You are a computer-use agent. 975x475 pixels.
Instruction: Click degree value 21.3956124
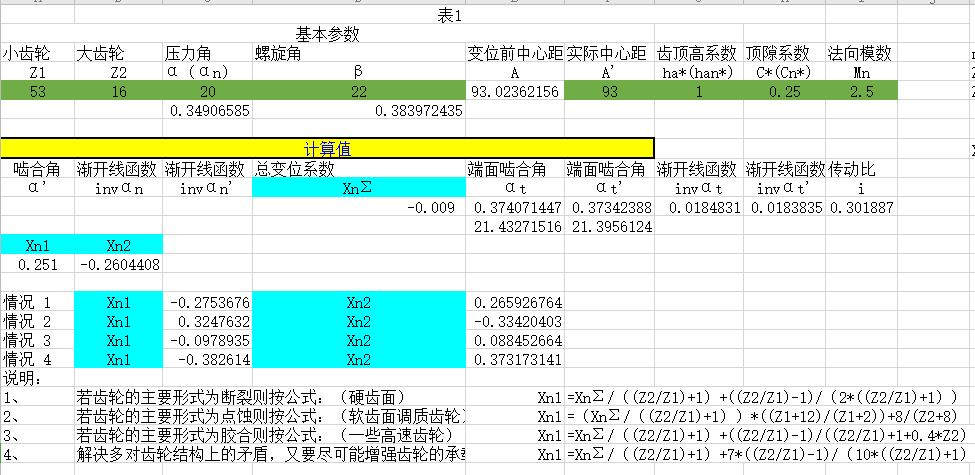609,226
